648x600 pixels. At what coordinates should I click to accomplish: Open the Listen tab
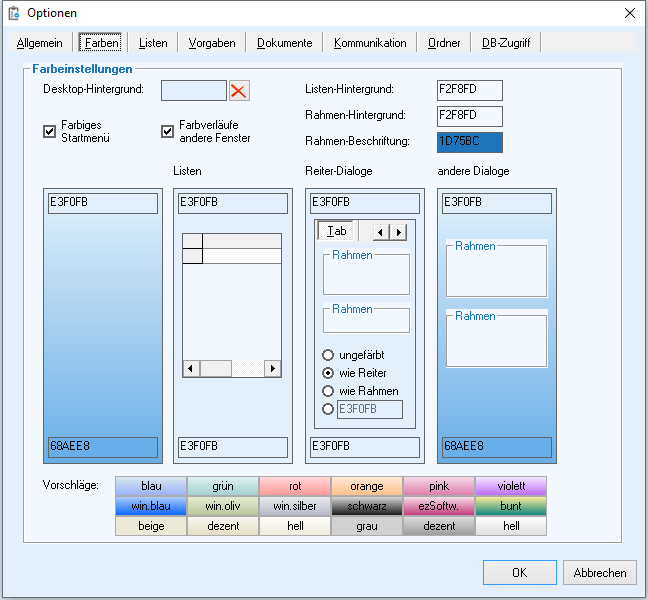[x=153, y=43]
